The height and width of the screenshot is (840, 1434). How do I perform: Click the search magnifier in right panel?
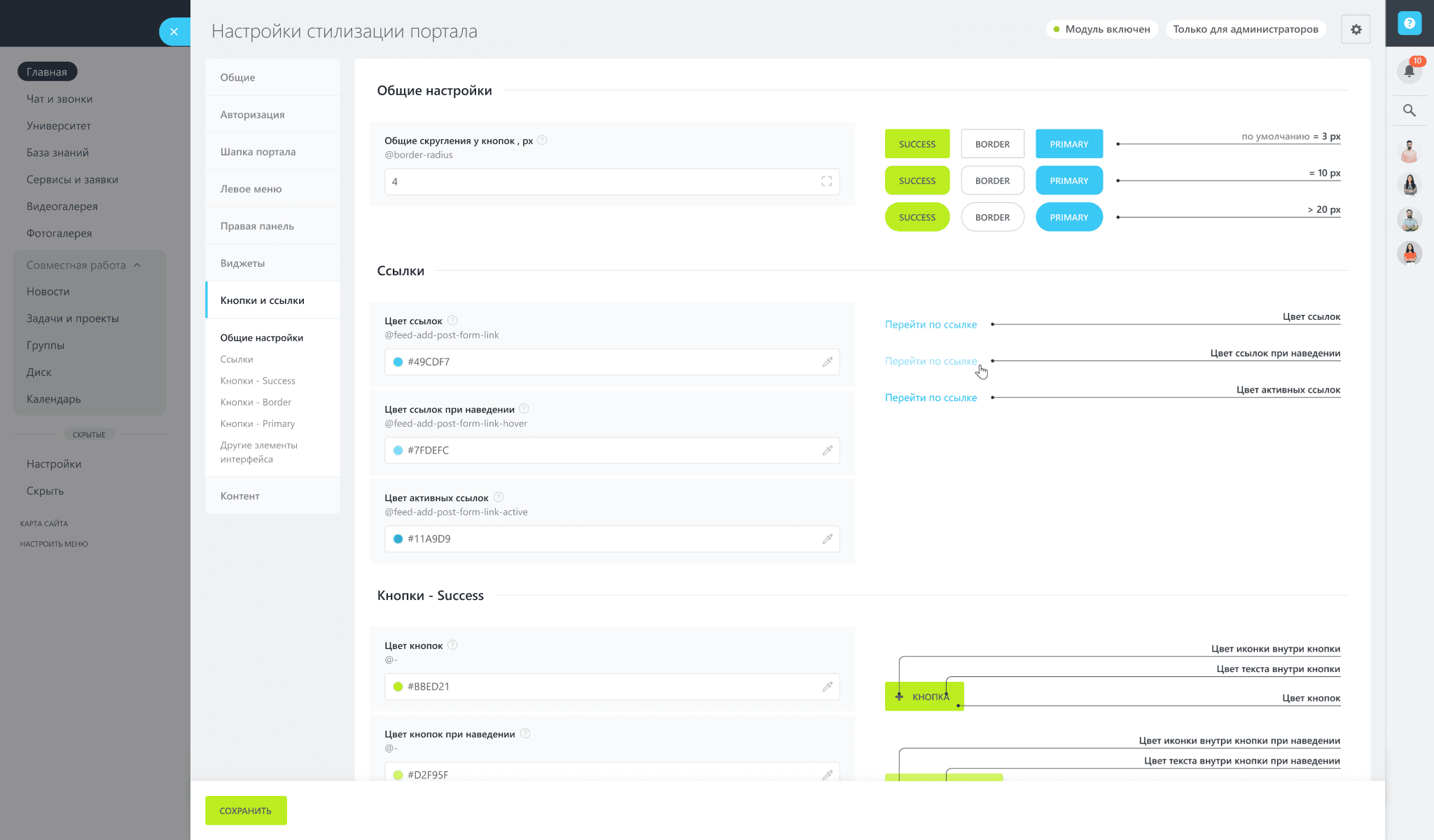click(1409, 111)
